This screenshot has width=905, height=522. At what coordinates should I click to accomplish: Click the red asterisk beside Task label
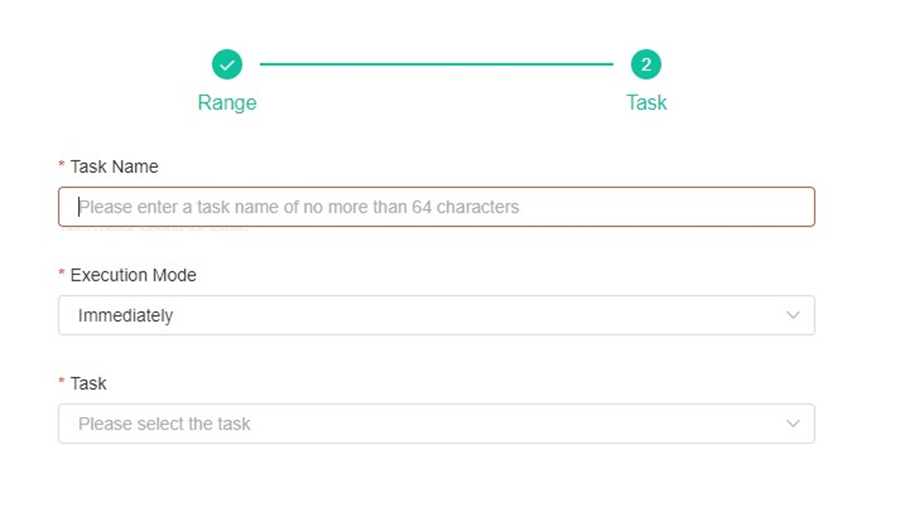tap(62, 383)
